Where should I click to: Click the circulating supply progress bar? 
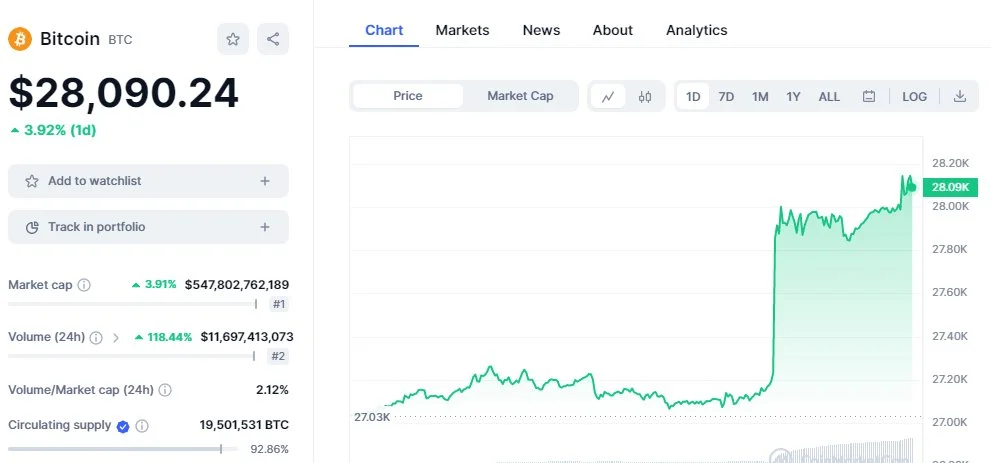[123, 449]
